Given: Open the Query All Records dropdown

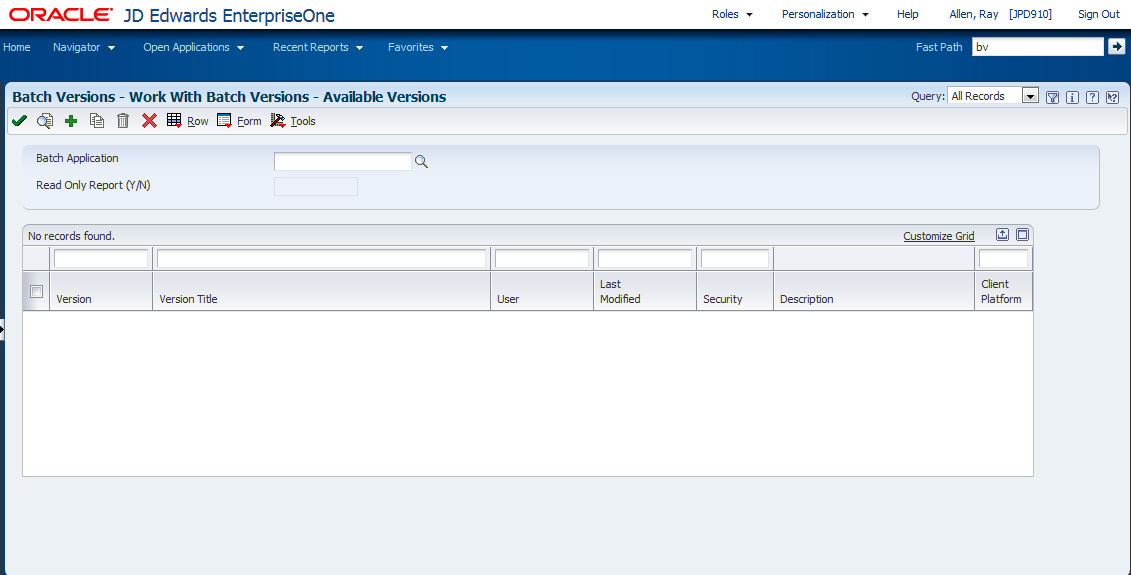Looking at the screenshot, I should [x=1031, y=96].
